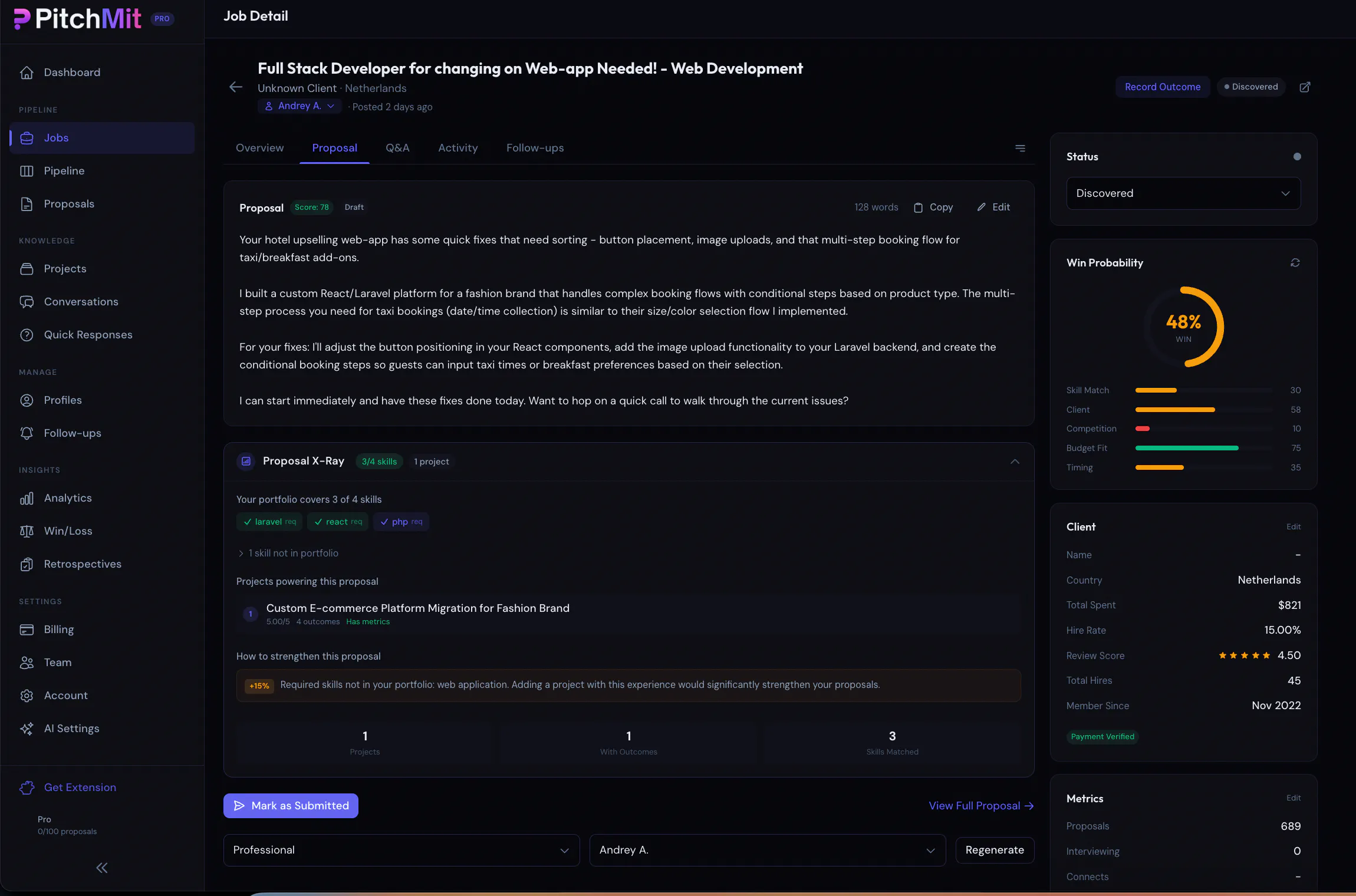Collapse the Proposal X-Ray section

(x=1015, y=462)
